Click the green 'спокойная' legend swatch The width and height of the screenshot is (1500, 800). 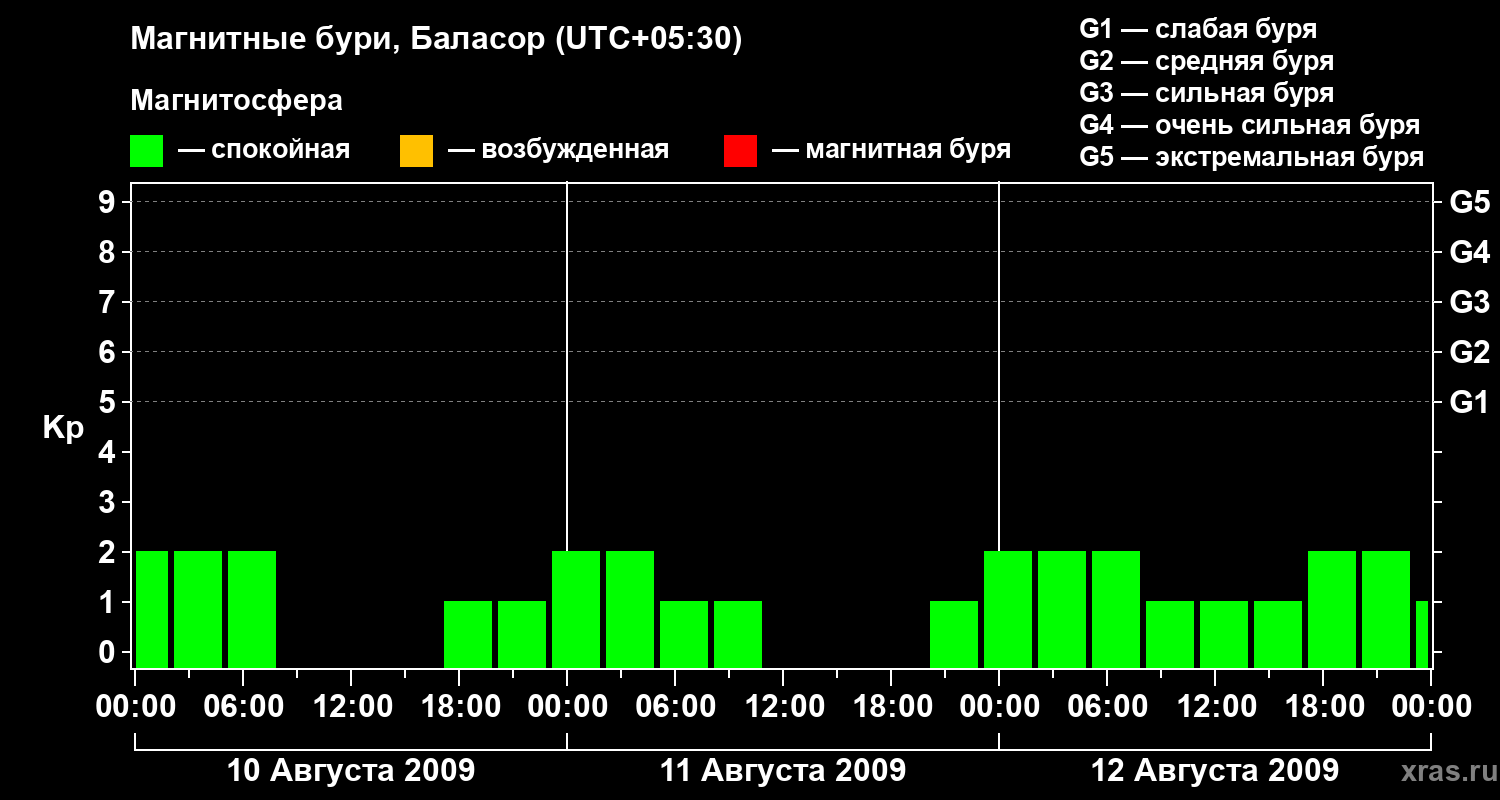(146, 151)
